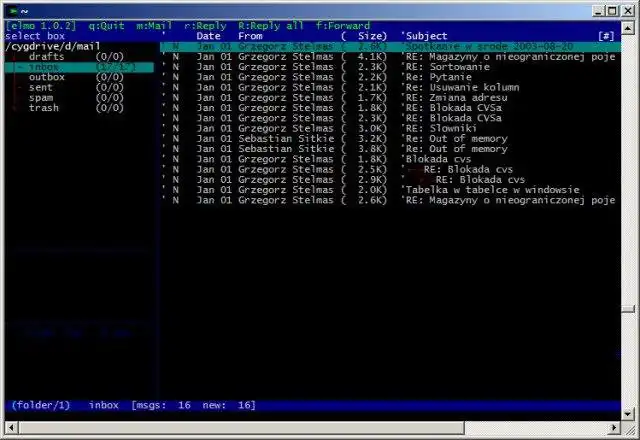Open the terminal window system menu icon
The width and height of the screenshot is (640, 440).
point(13,11)
